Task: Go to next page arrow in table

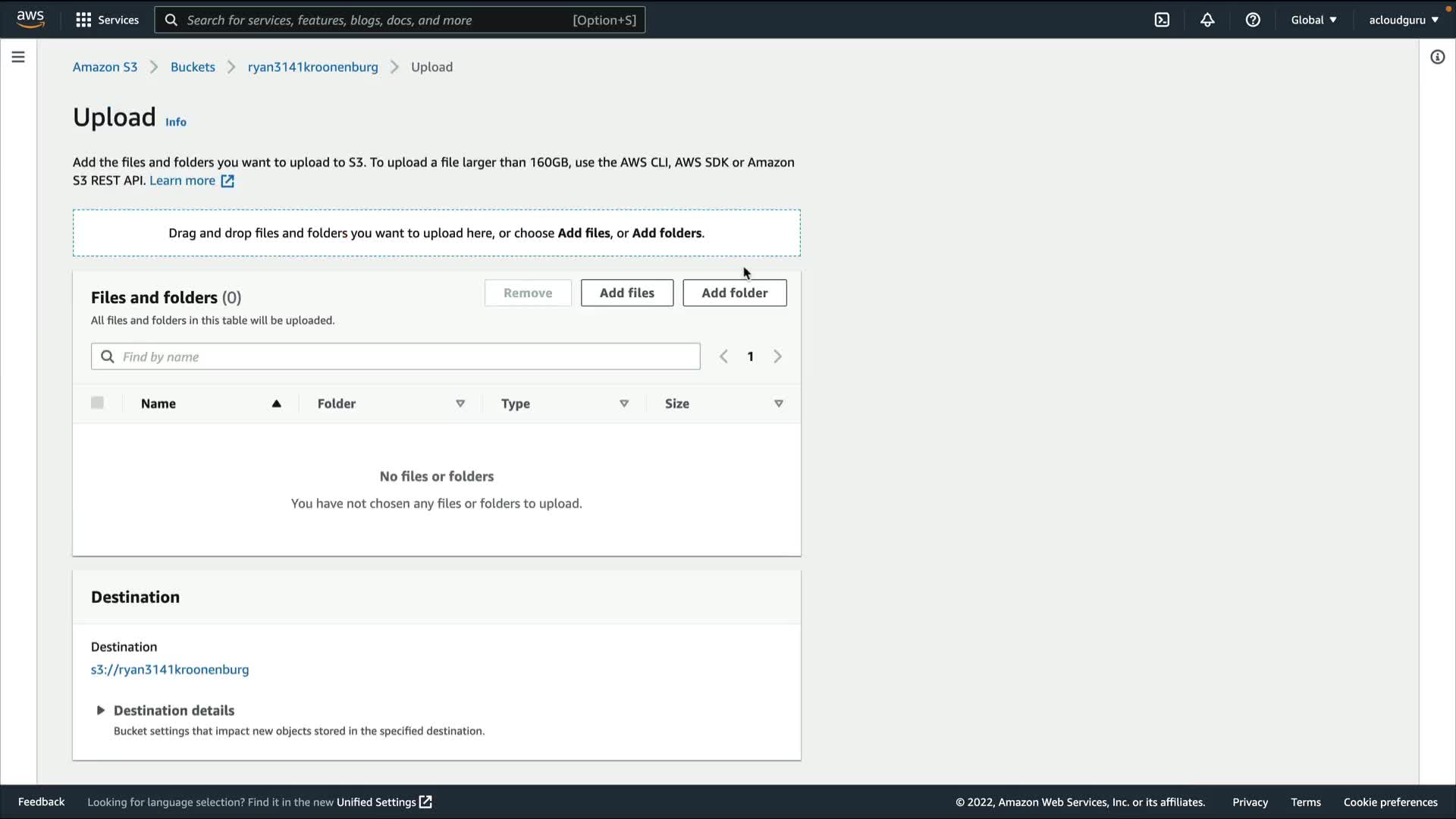Action: pos(777,356)
